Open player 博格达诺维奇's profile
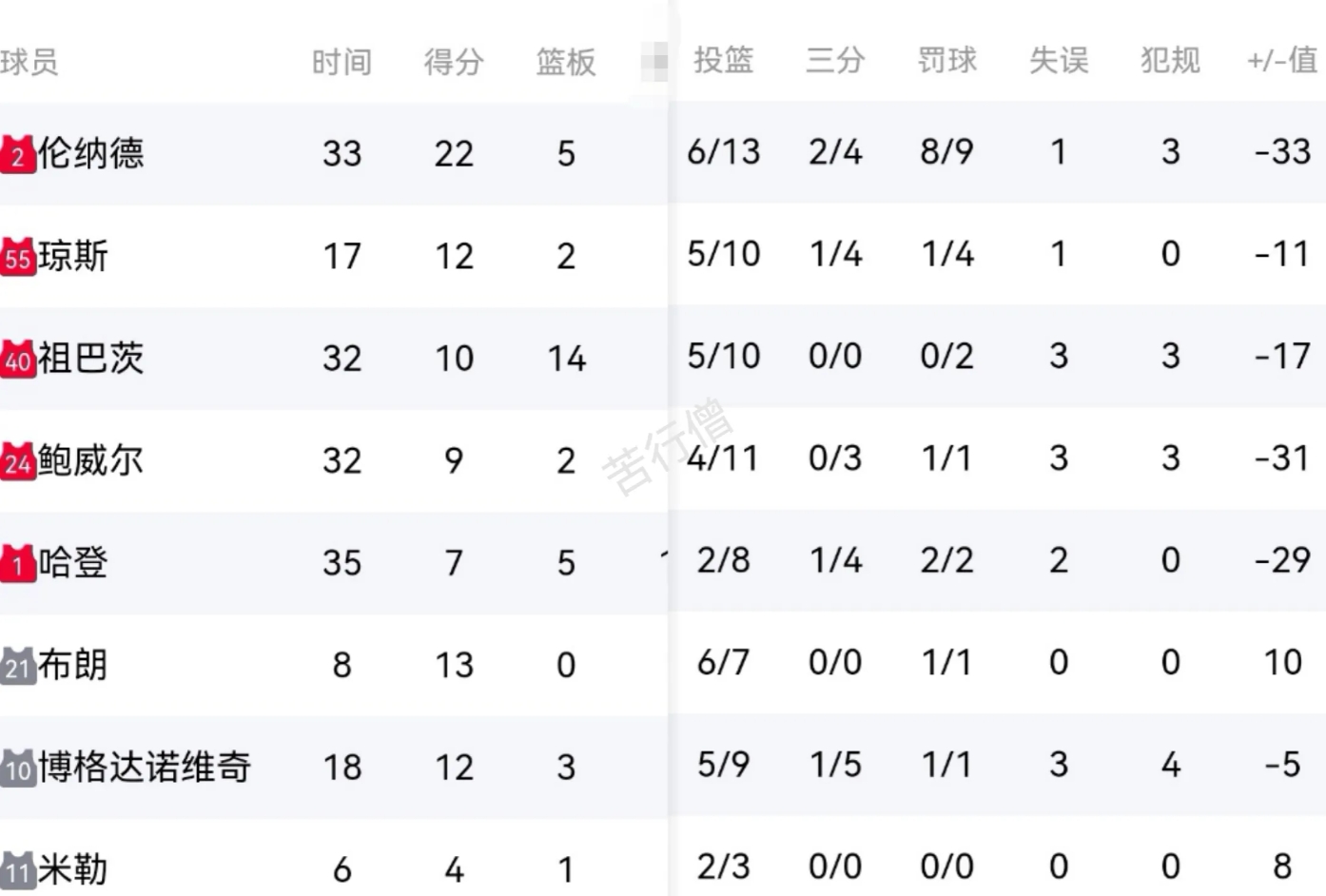This screenshot has height=896, width=1326. pos(144,767)
